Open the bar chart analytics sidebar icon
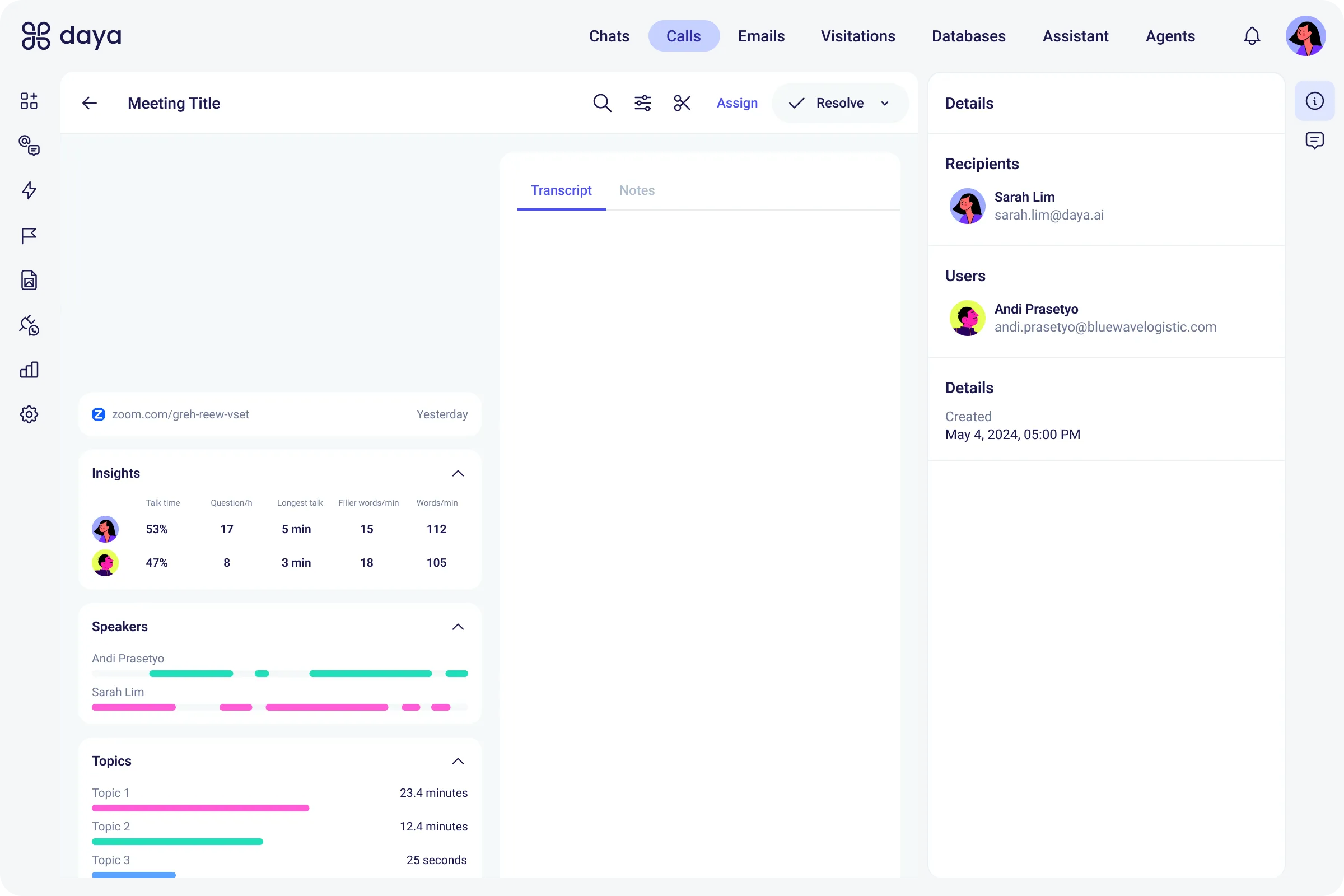This screenshot has height=896, width=1344. click(x=29, y=370)
